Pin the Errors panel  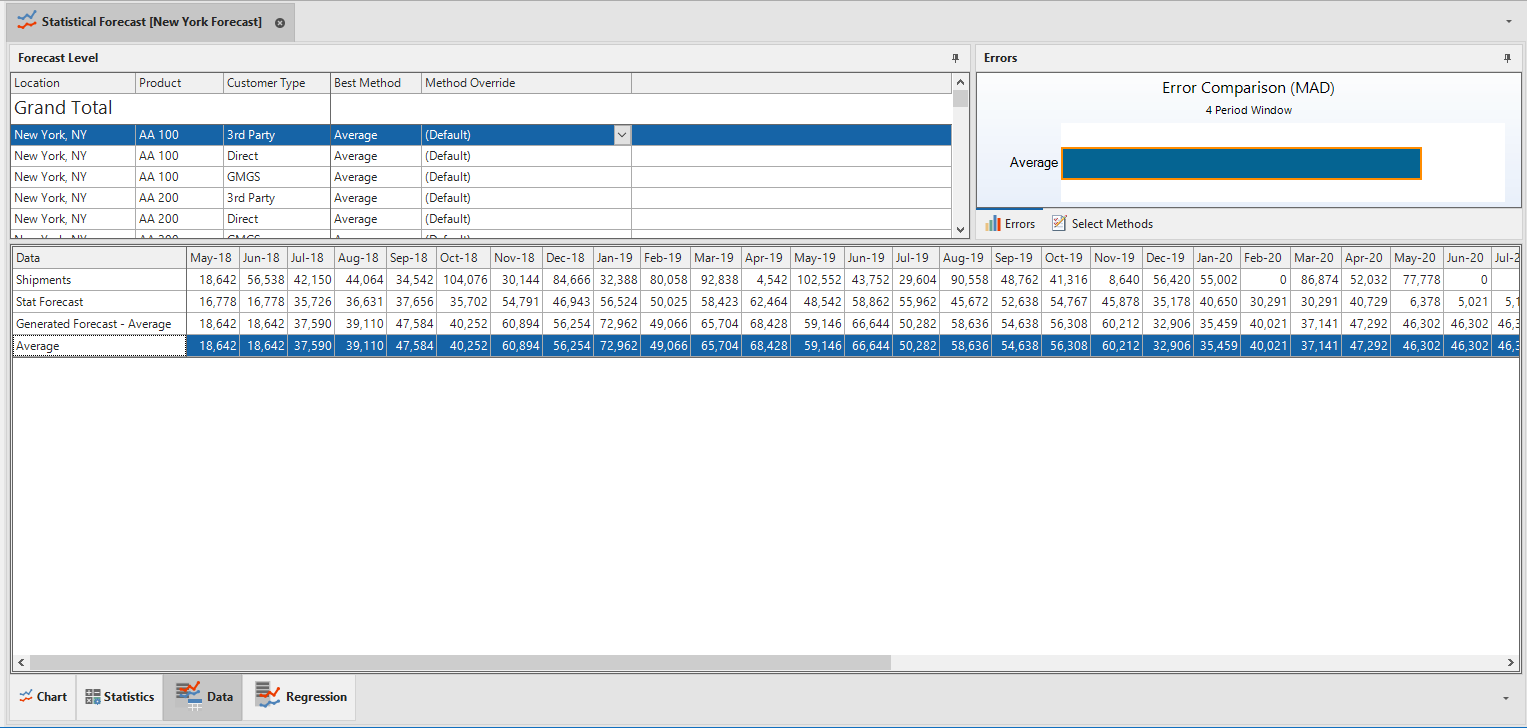tap(1507, 58)
